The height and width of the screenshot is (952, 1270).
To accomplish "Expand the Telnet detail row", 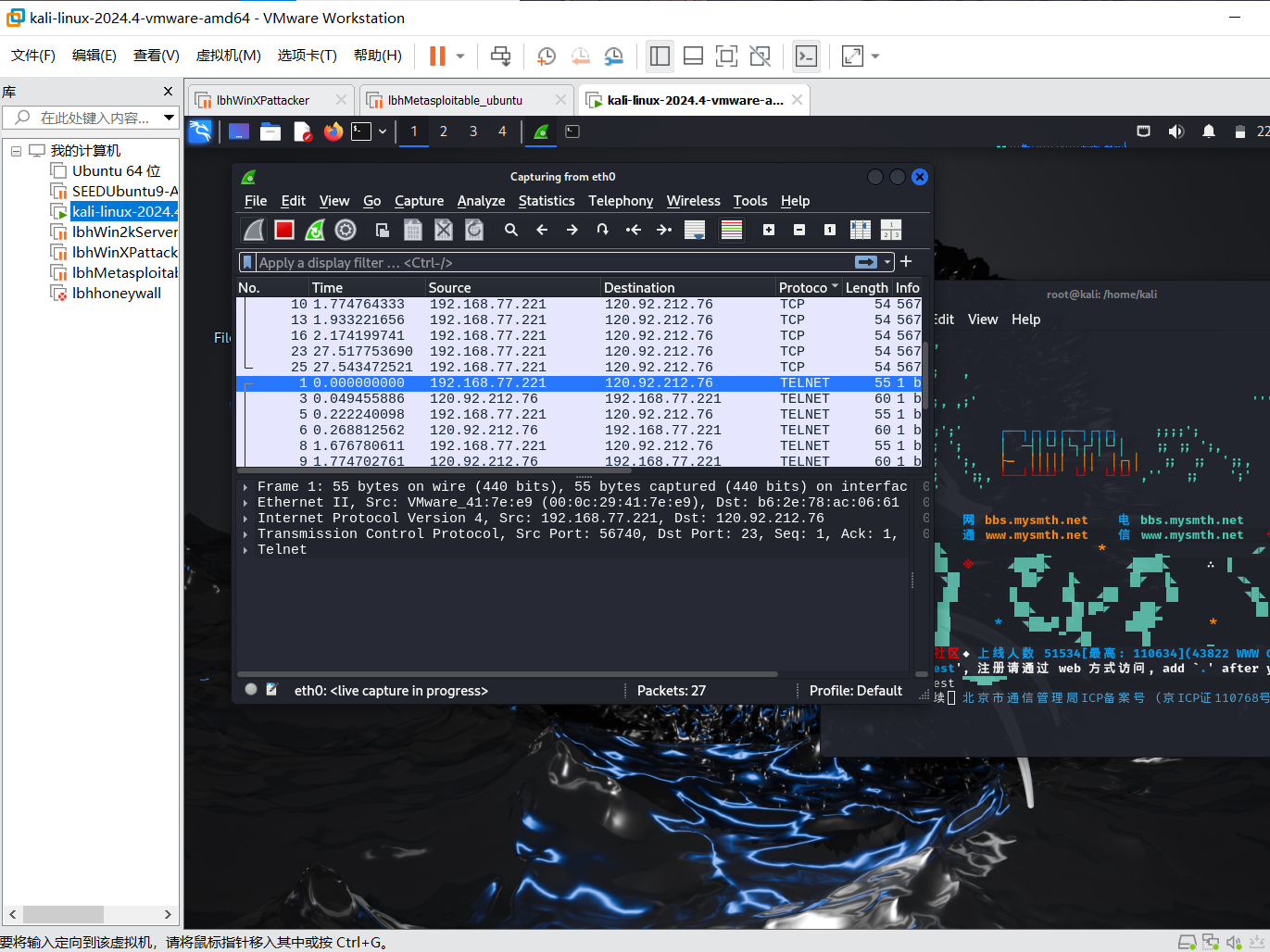I will (245, 550).
